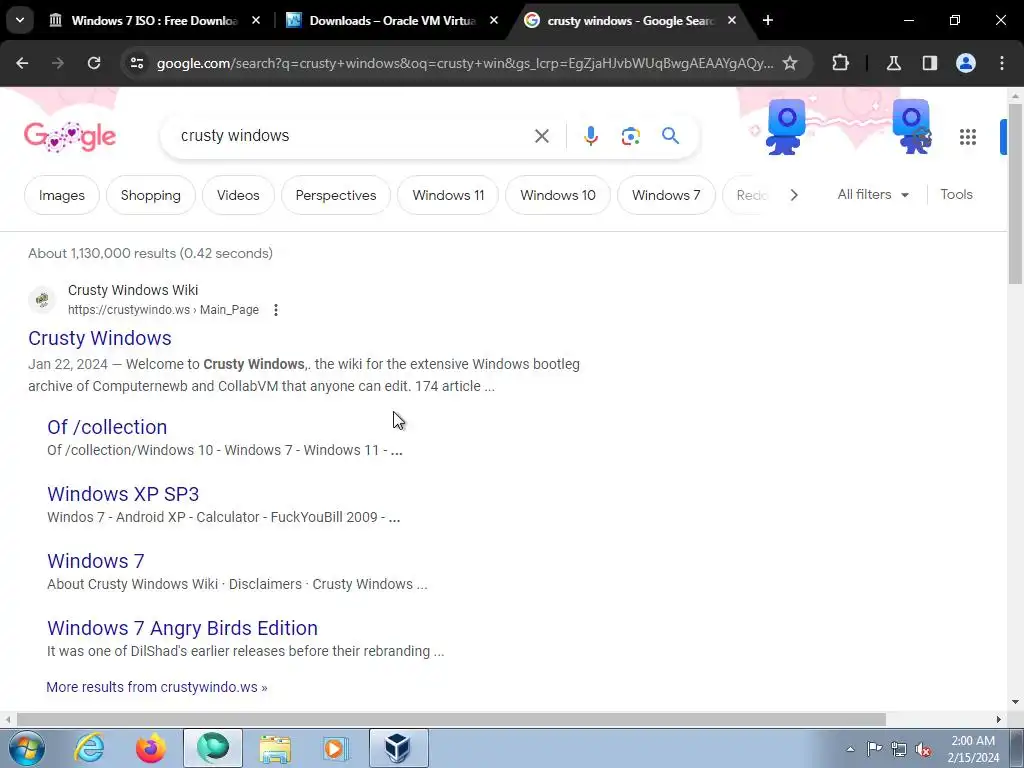Click the Chrome taskbar button
This screenshot has width=1024, height=768.
[x=213, y=748]
